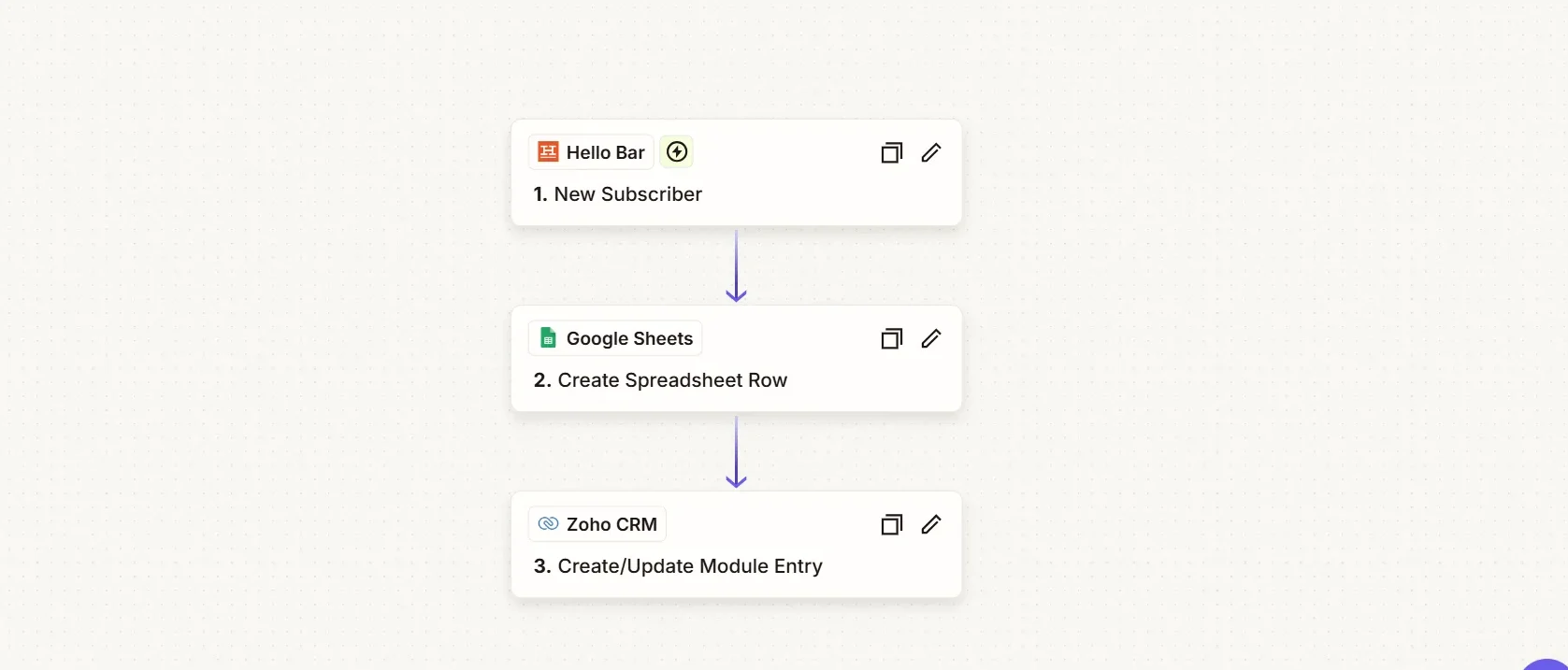
Task: Click the Google Sheets app icon
Action: (x=549, y=338)
